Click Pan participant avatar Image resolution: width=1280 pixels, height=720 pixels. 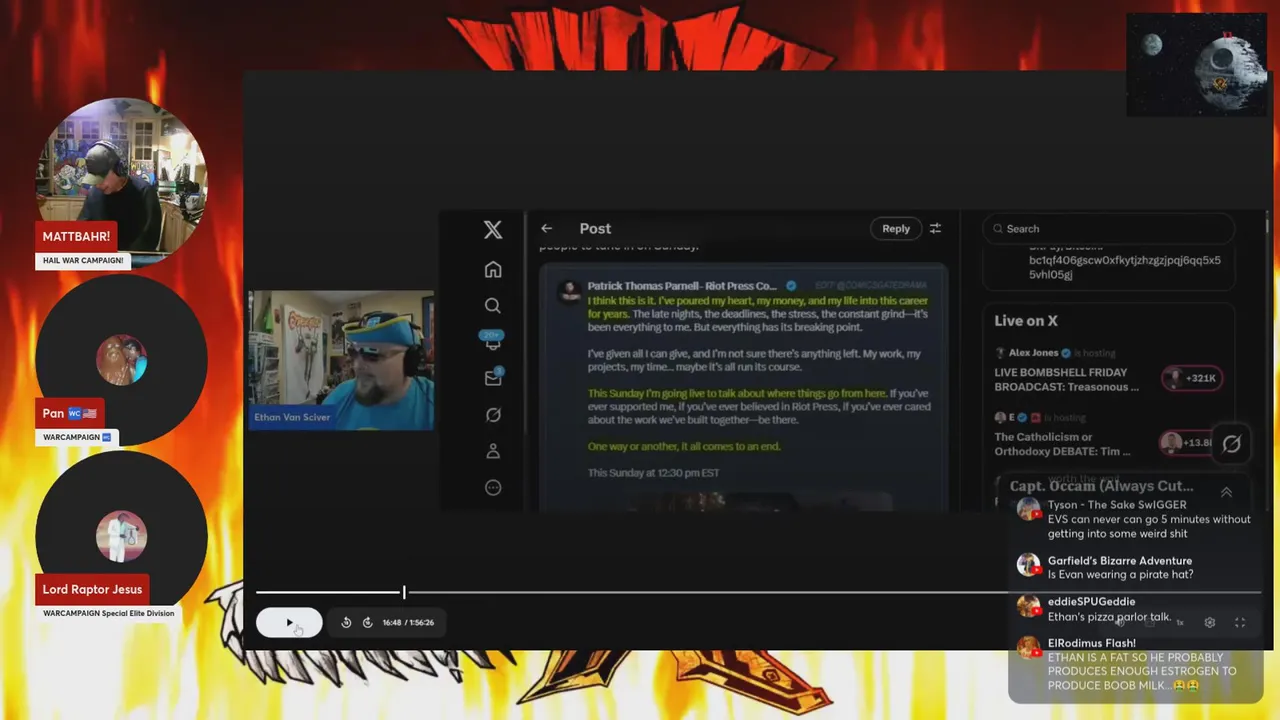tap(122, 361)
